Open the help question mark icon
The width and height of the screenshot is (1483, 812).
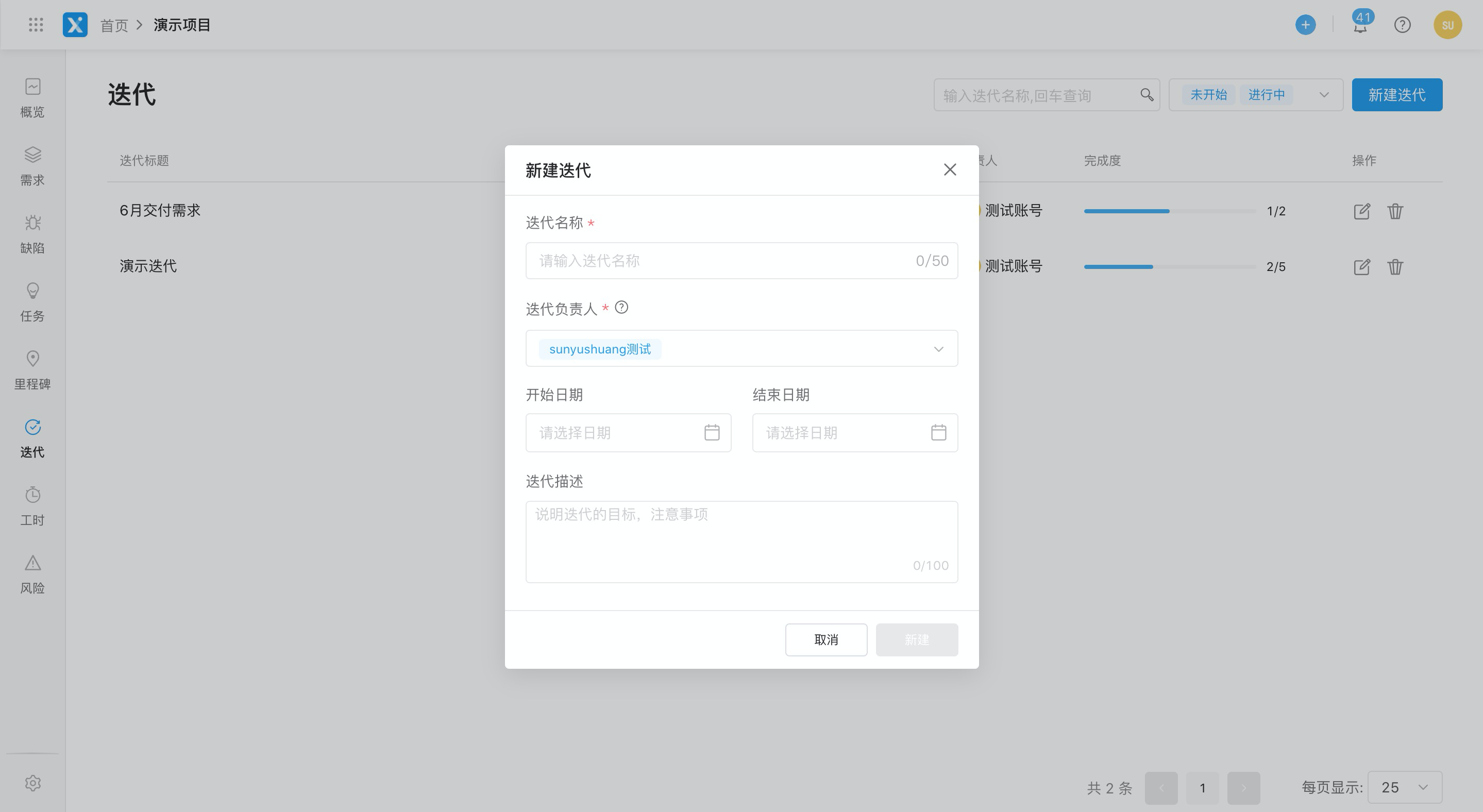[x=1403, y=25]
